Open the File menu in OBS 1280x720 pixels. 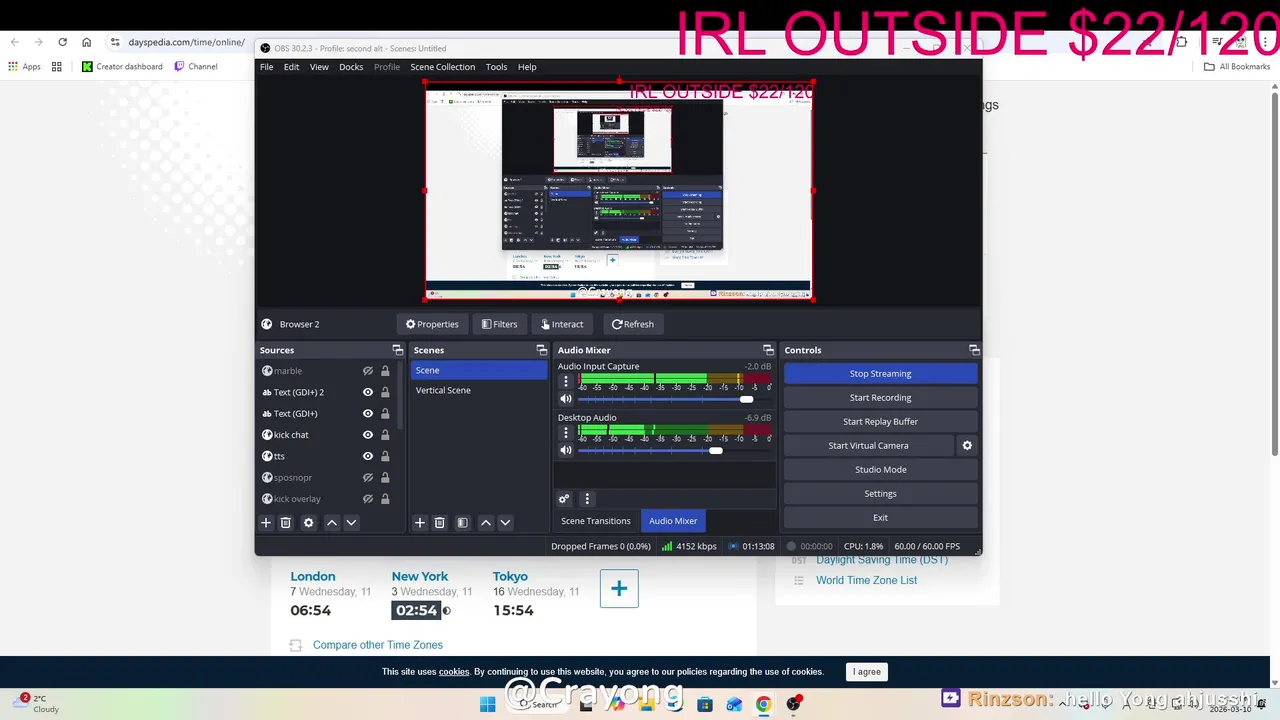[x=266, y=67]
